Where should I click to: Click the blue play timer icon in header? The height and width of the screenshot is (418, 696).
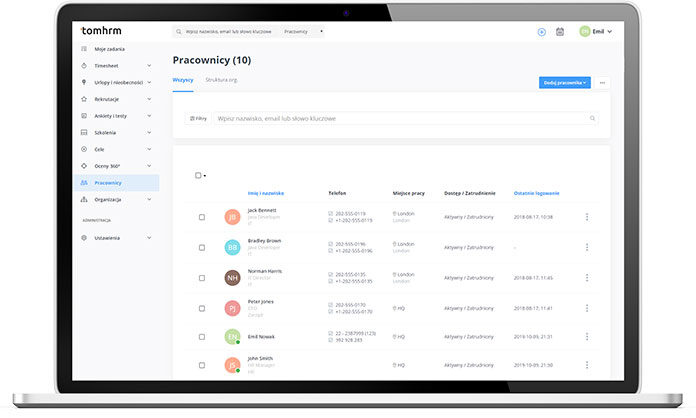[x=541, y=31]
